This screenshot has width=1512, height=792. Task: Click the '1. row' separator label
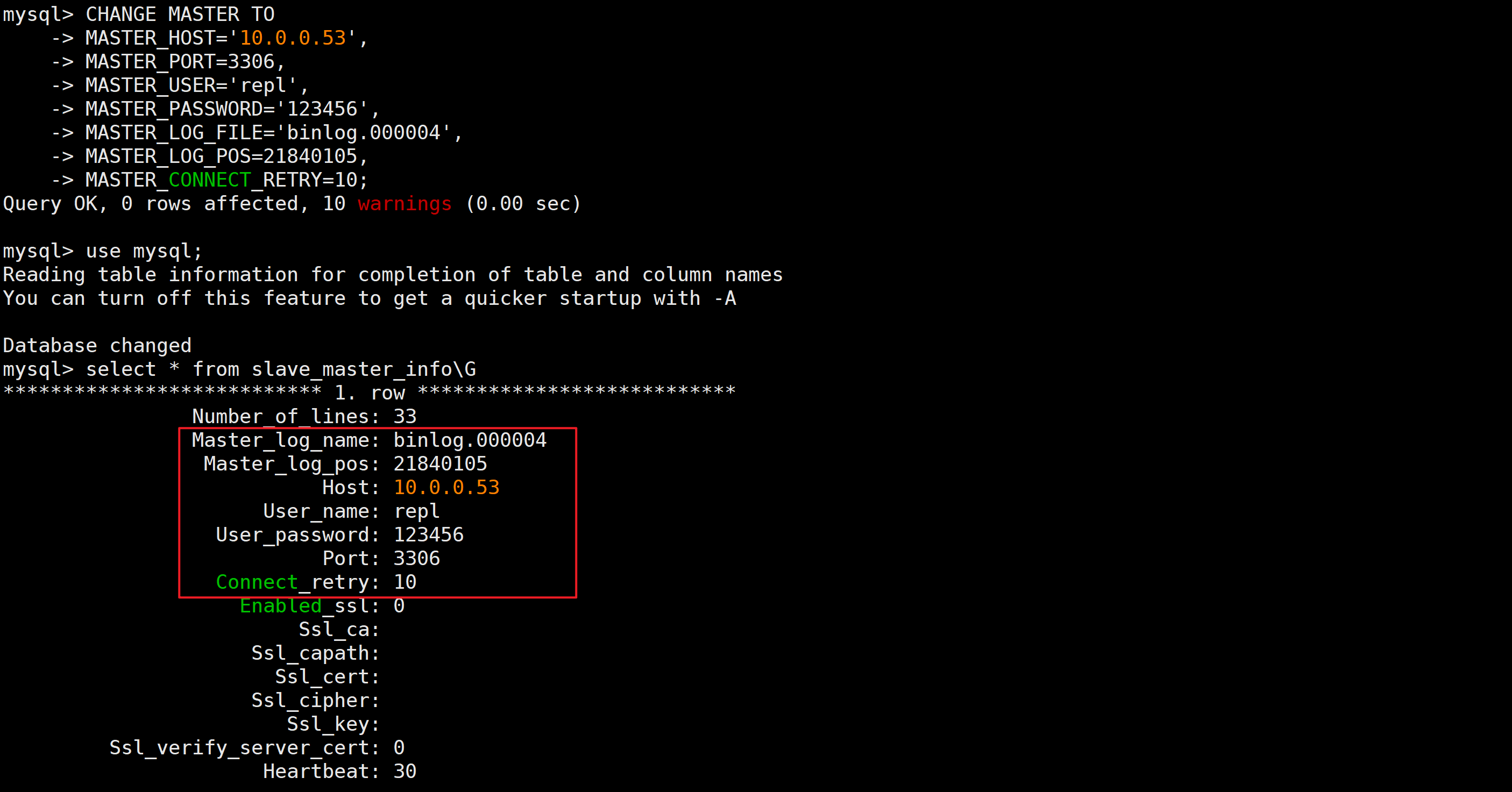(370, 393)
